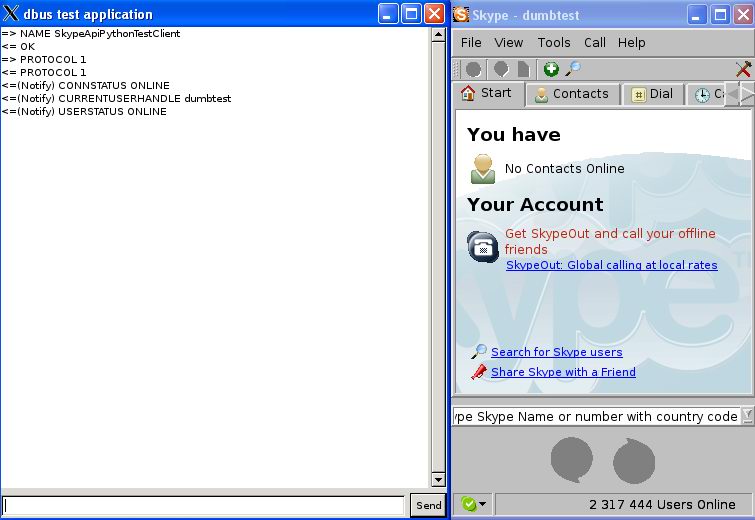Click red icon beside Share Skype with a Friend

coord(479,372)
